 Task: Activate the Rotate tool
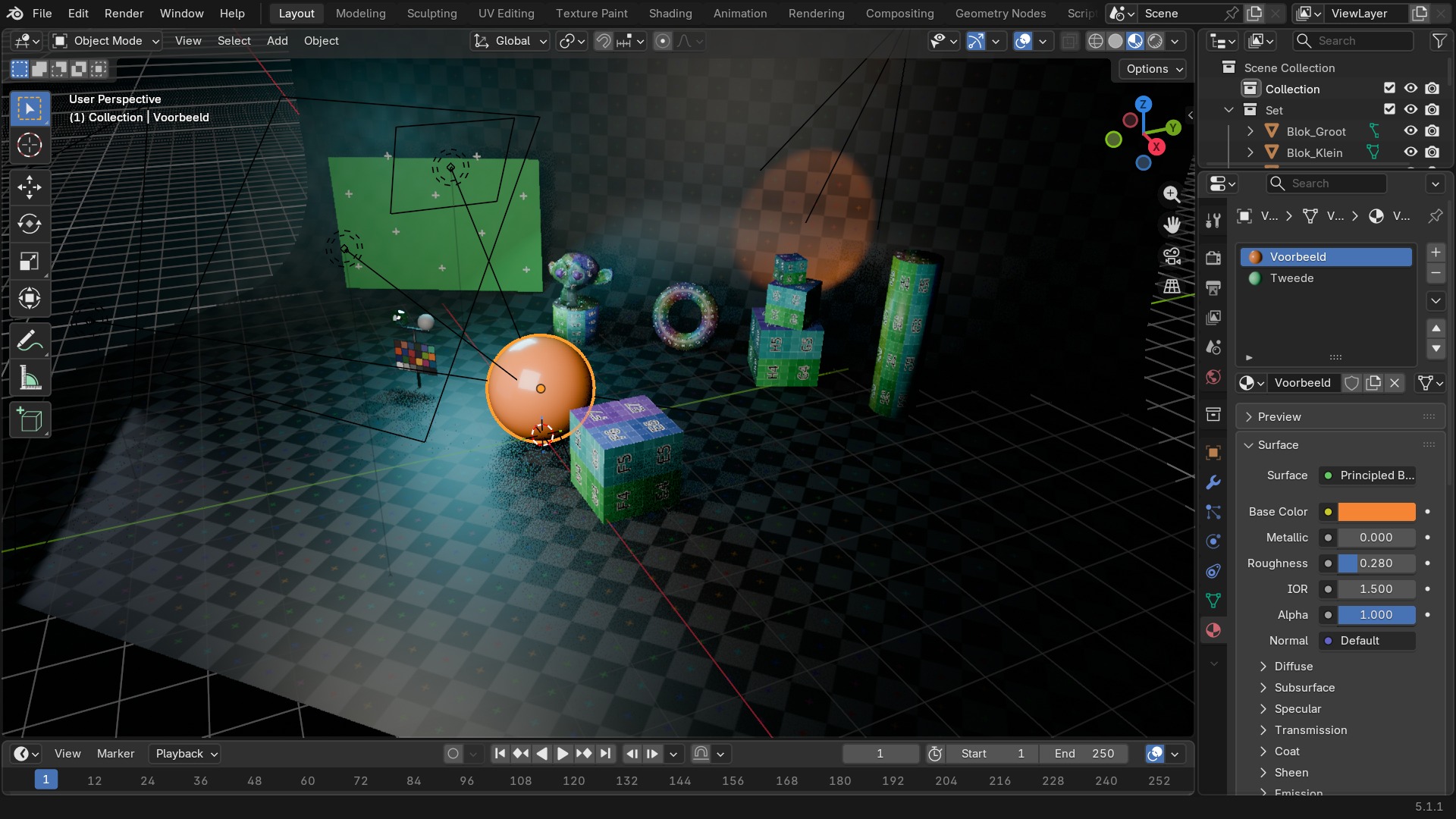point(30,224)
